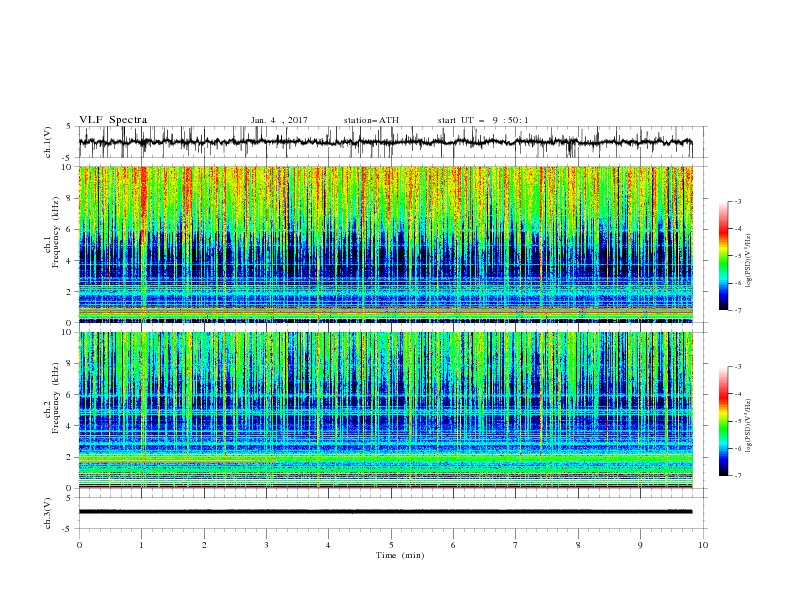Click time axis tick label "4"
This screenshot has width=792, height=612.
coord(328,545)
